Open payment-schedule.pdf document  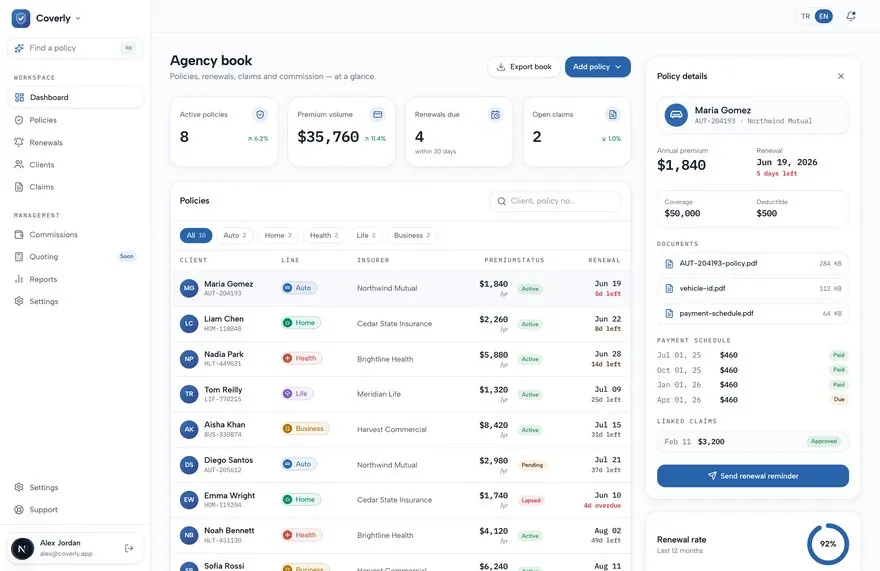(x=753, y=313)
